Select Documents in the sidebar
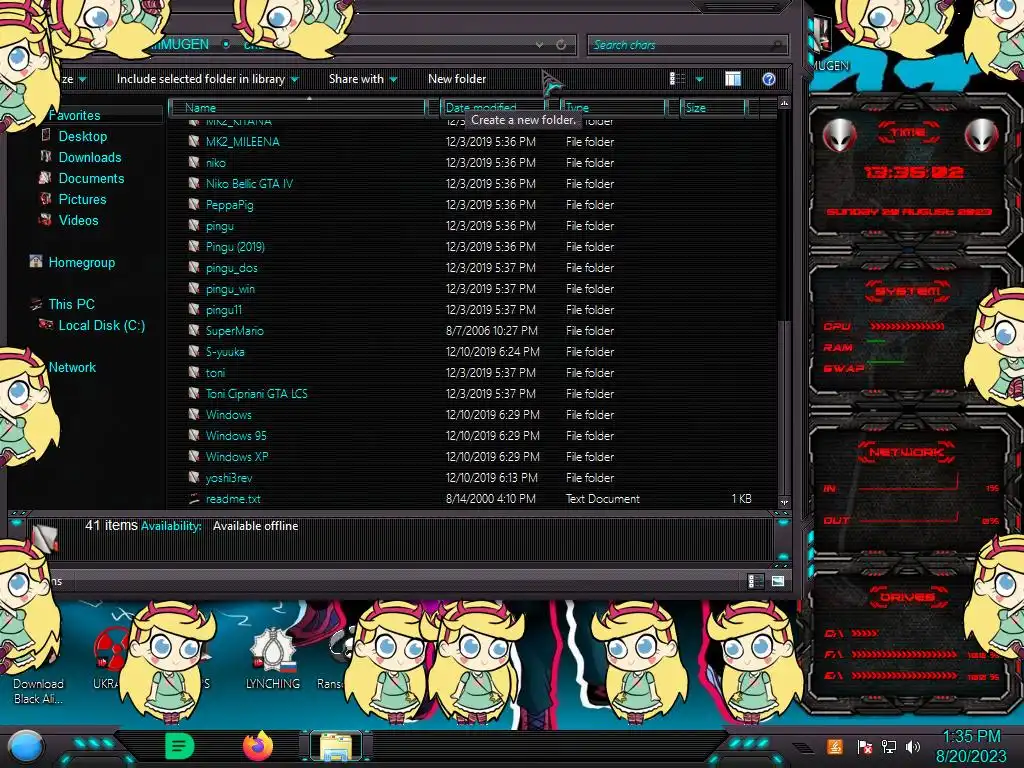 pos(91,178)
